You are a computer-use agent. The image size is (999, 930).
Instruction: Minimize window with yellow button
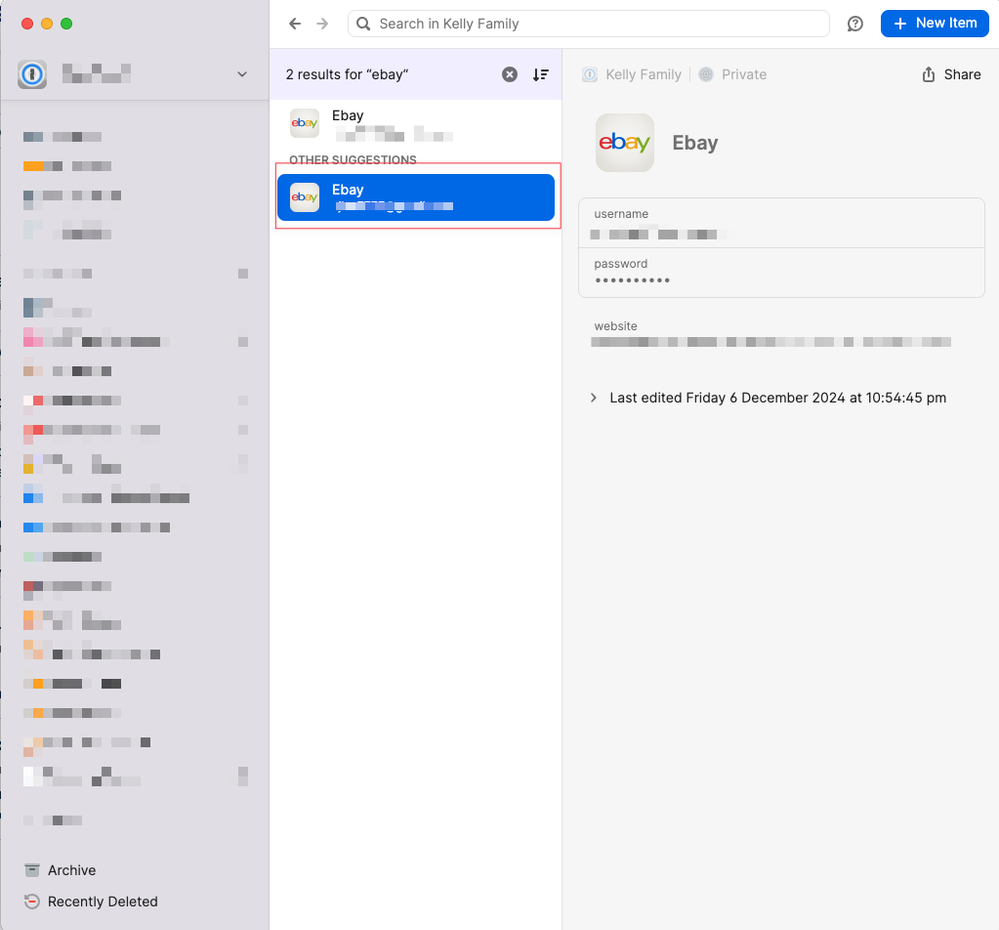[x=47, y=24]
